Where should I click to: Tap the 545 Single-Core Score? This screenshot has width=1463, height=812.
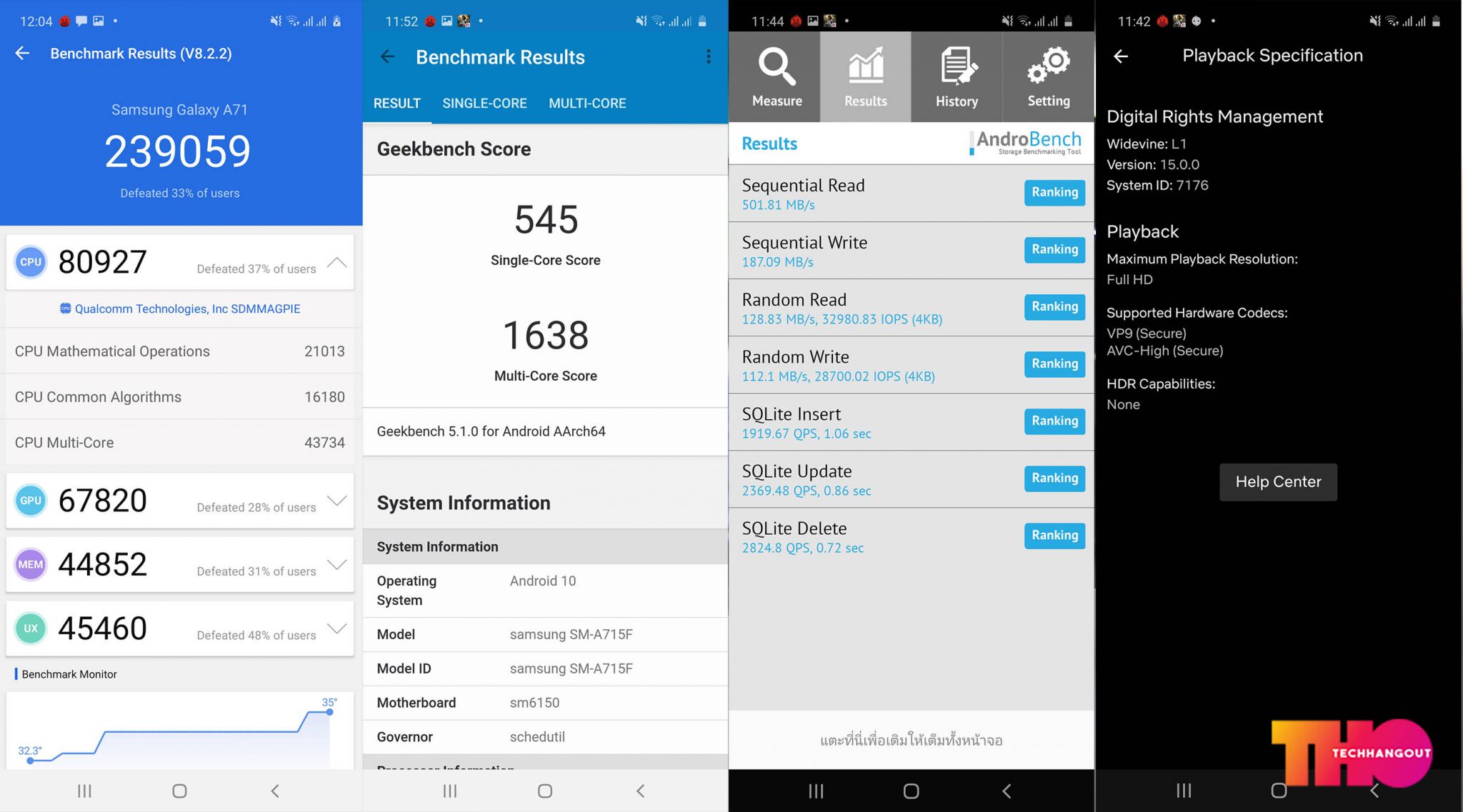pos(546,219)
